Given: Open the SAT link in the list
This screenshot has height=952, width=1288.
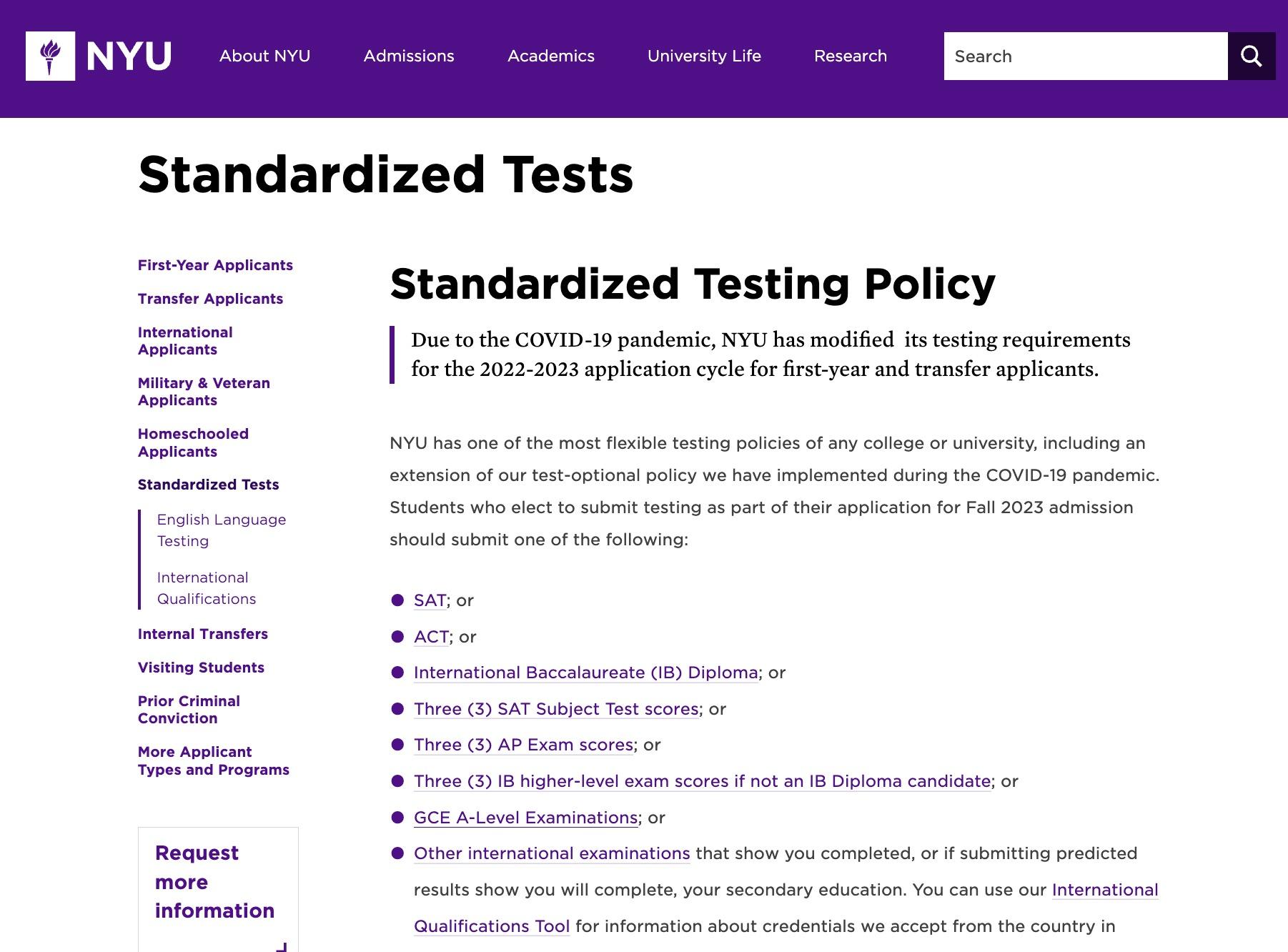Looking at the screenshot, I should [430, 600].
